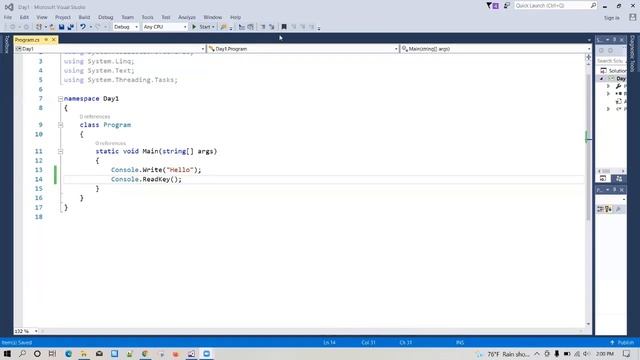The width and height of the screenshot is (640, 360).
Task: Open the editor zoom level dropdown
Action: (x=26, y=331)
